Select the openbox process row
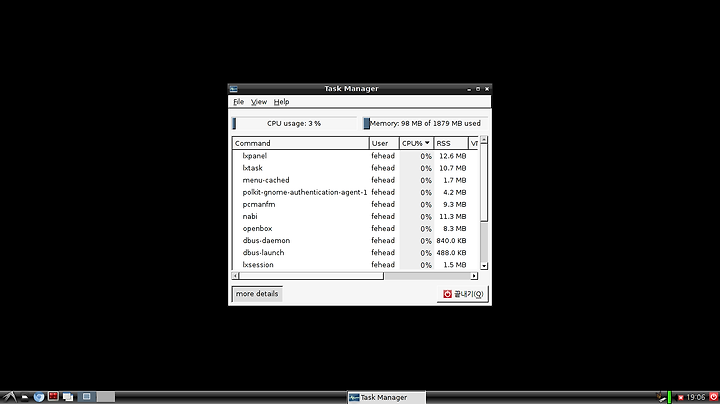The height and width of the screenshot is (404, 720). click(356, 229)
